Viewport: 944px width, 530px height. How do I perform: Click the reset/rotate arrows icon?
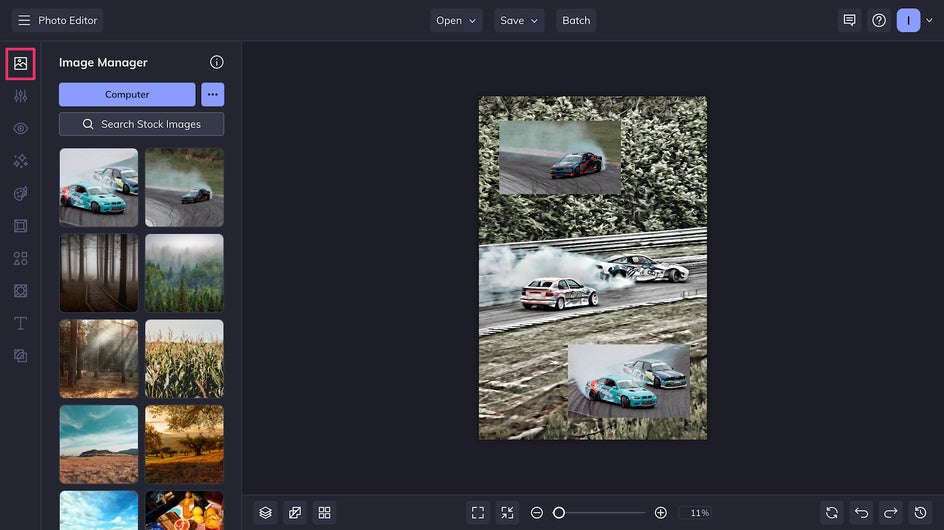point(832,513)
